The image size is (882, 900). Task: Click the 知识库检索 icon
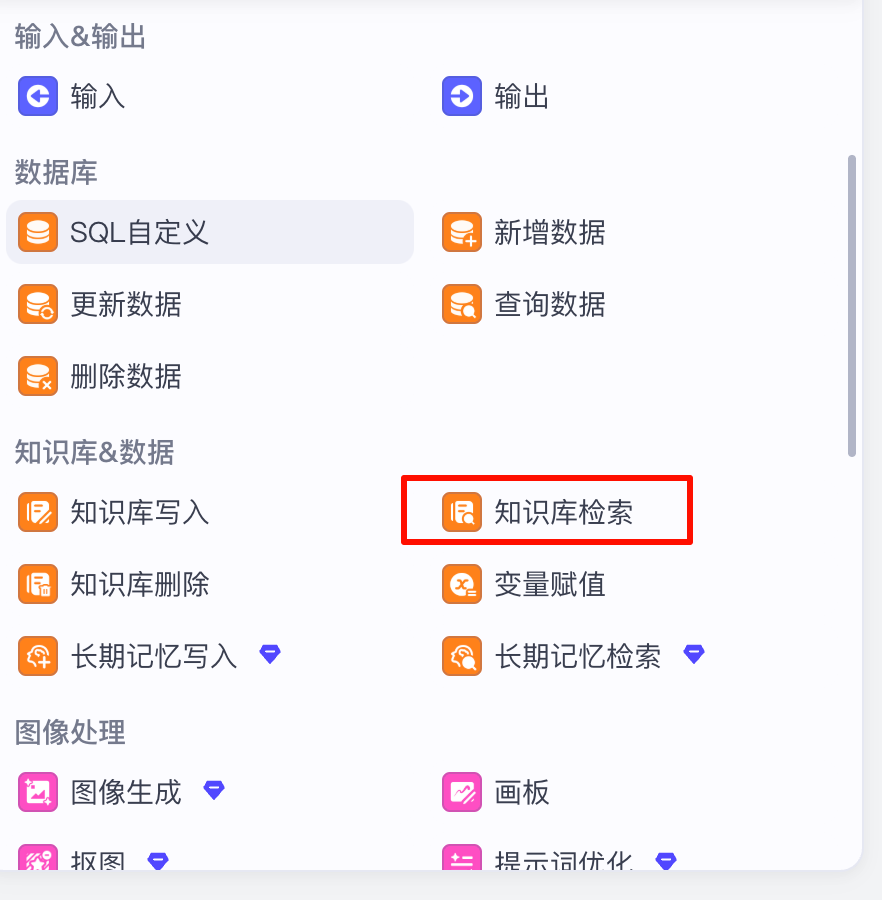point(462,513)
